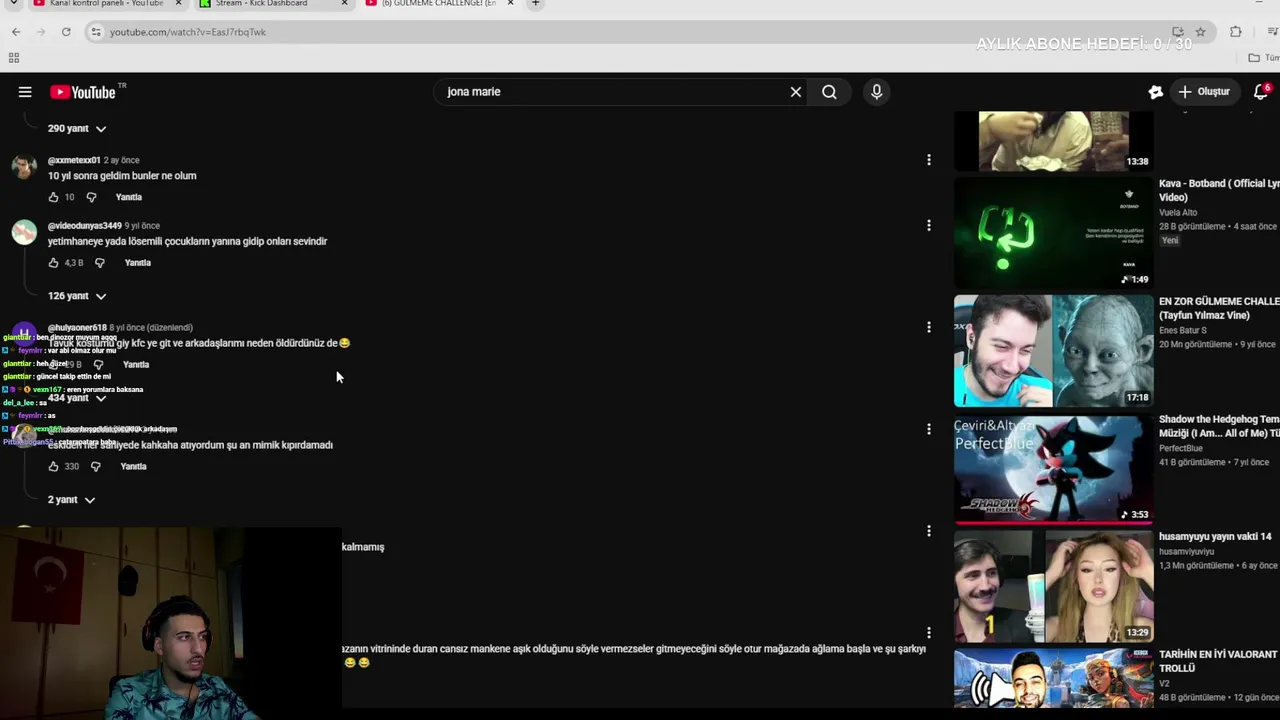Select the GÜLMEME CHALLENGE tab

(x=438, y=4)
